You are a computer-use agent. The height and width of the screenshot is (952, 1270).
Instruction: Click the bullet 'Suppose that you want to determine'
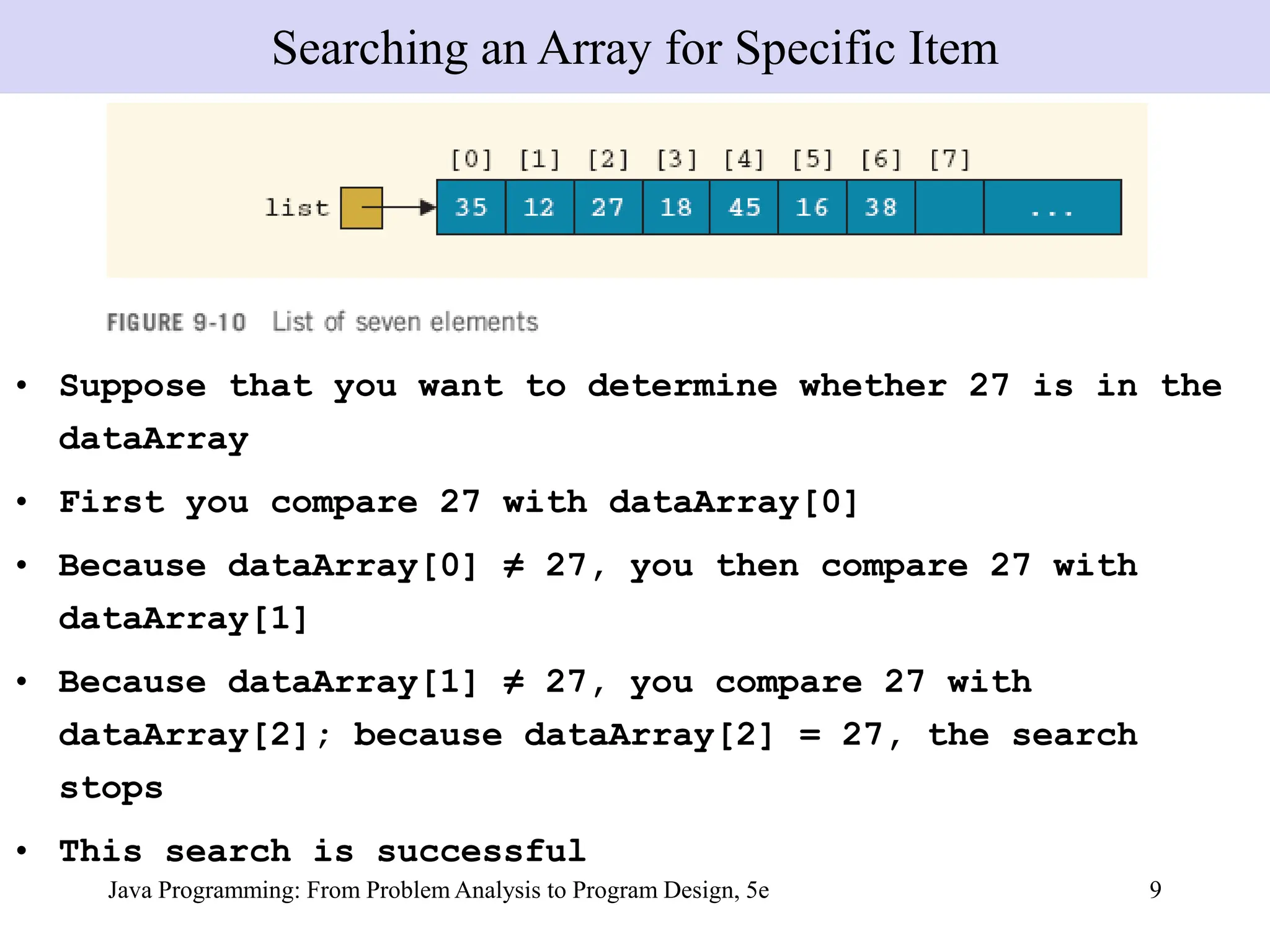641,412
